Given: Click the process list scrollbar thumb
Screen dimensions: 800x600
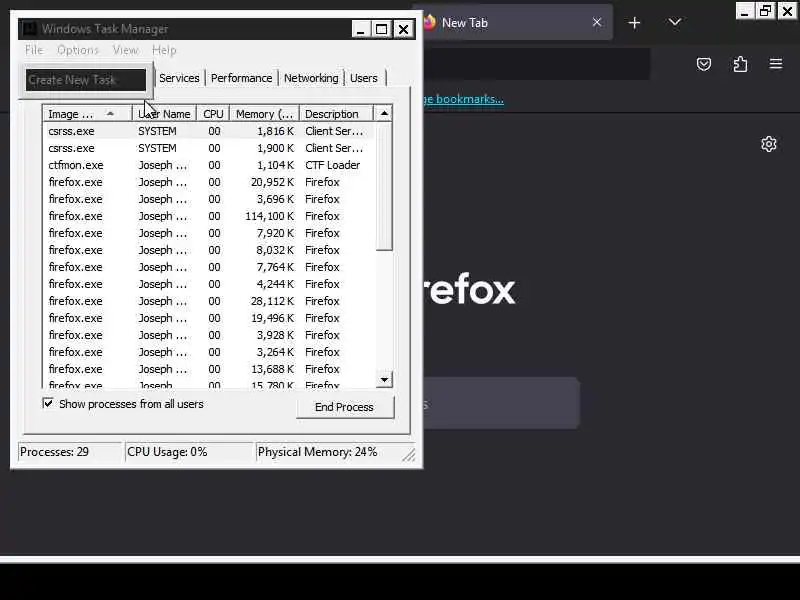Looking at the screenshot, I should (x=384, y=186).
